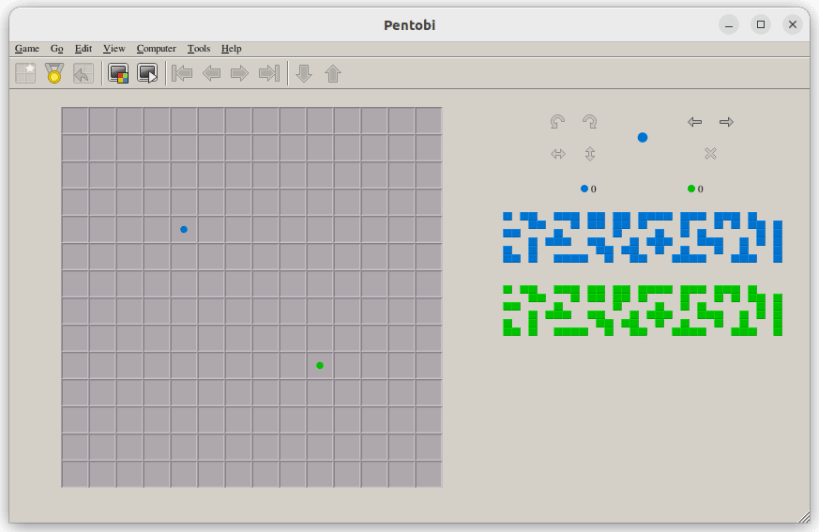The width and height of the screenshot is (819, 532).
Task: Pick the green plus-shaped X piece
Action: (x=660, y=315)
